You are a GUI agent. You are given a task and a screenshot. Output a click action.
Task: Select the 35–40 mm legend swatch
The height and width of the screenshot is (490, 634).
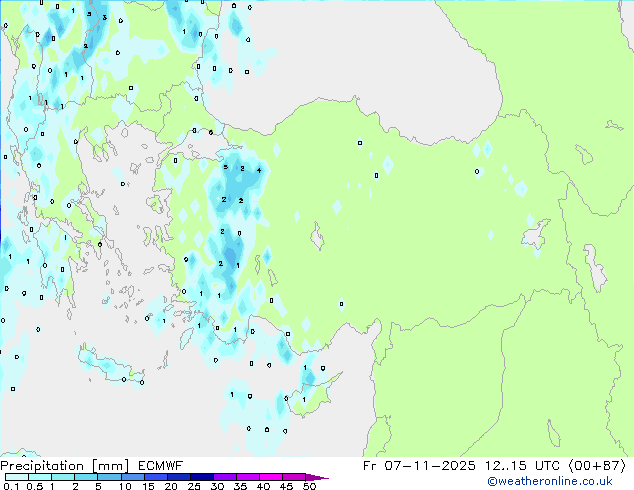(248, 477)
